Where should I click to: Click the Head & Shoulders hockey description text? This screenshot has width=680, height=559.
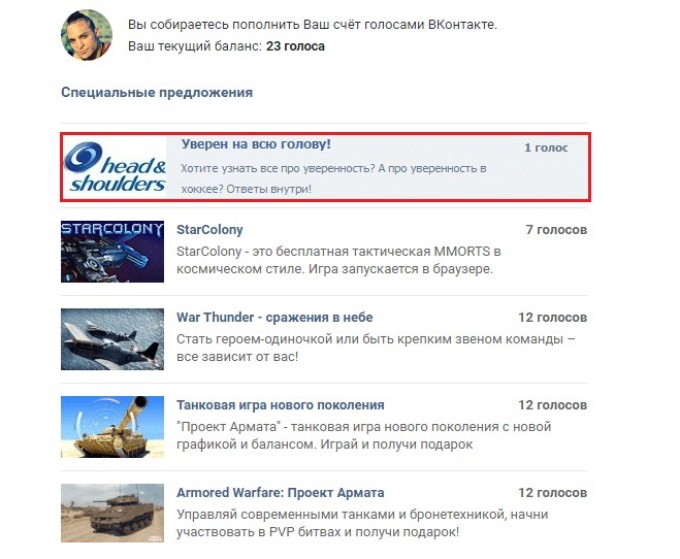[333, 179]
